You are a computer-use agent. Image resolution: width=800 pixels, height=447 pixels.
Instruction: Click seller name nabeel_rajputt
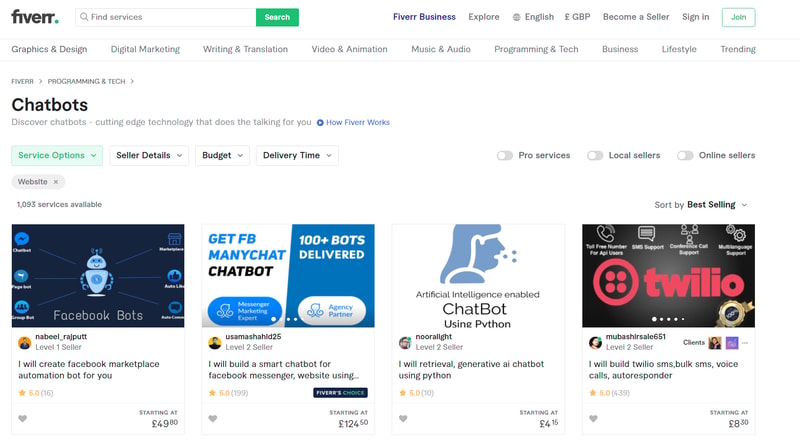pos(61,337)
